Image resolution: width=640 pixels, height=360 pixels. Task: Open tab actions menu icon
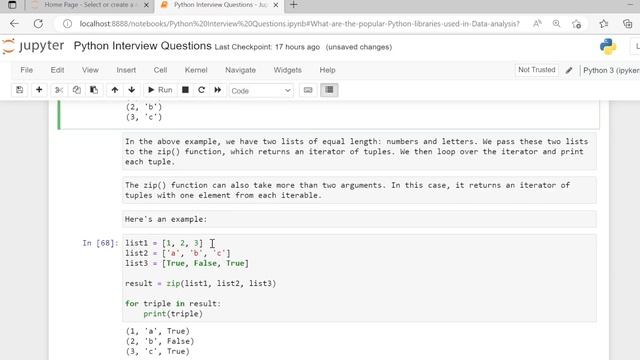[12, 5]
